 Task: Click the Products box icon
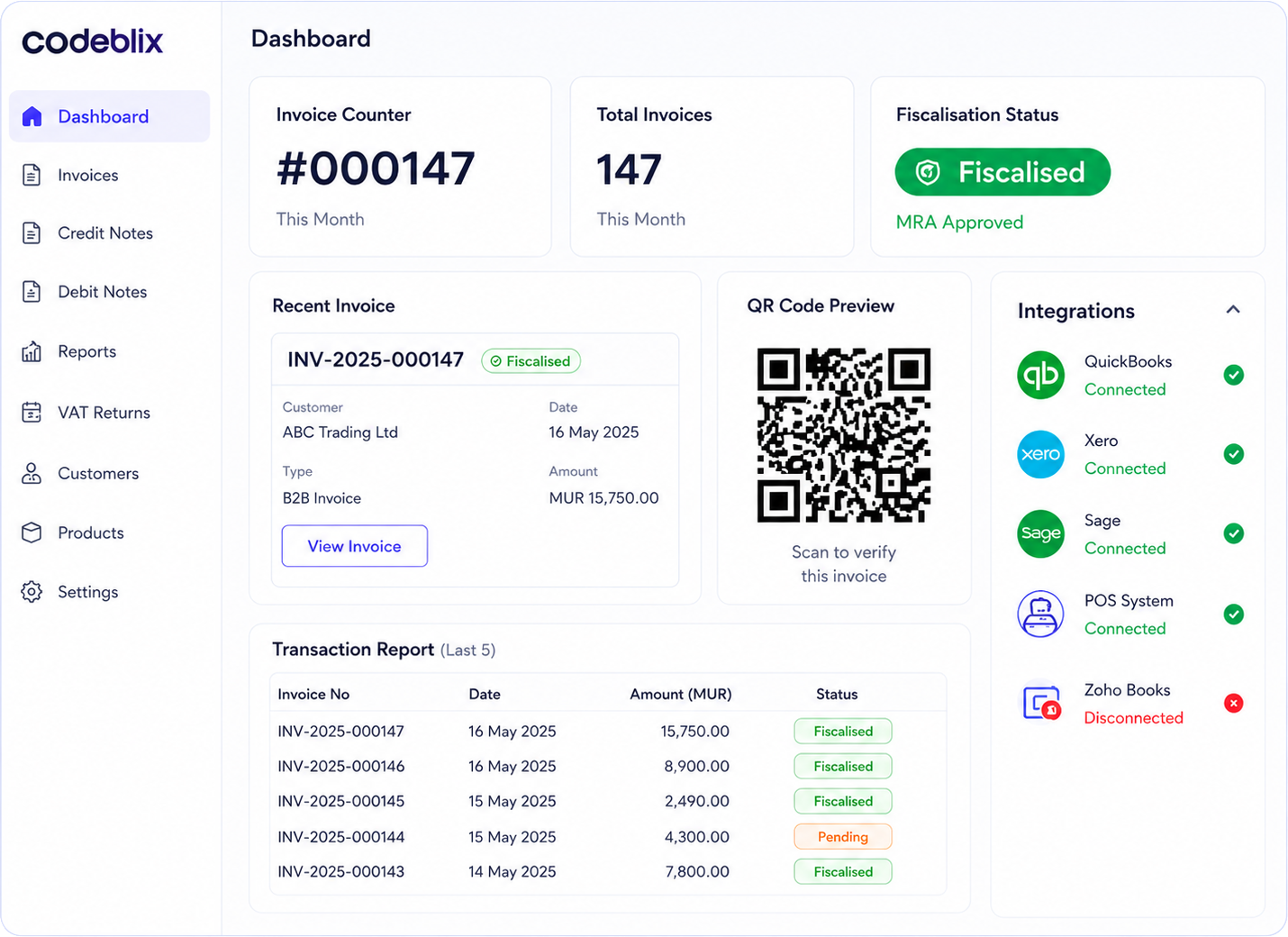point(32,532)
